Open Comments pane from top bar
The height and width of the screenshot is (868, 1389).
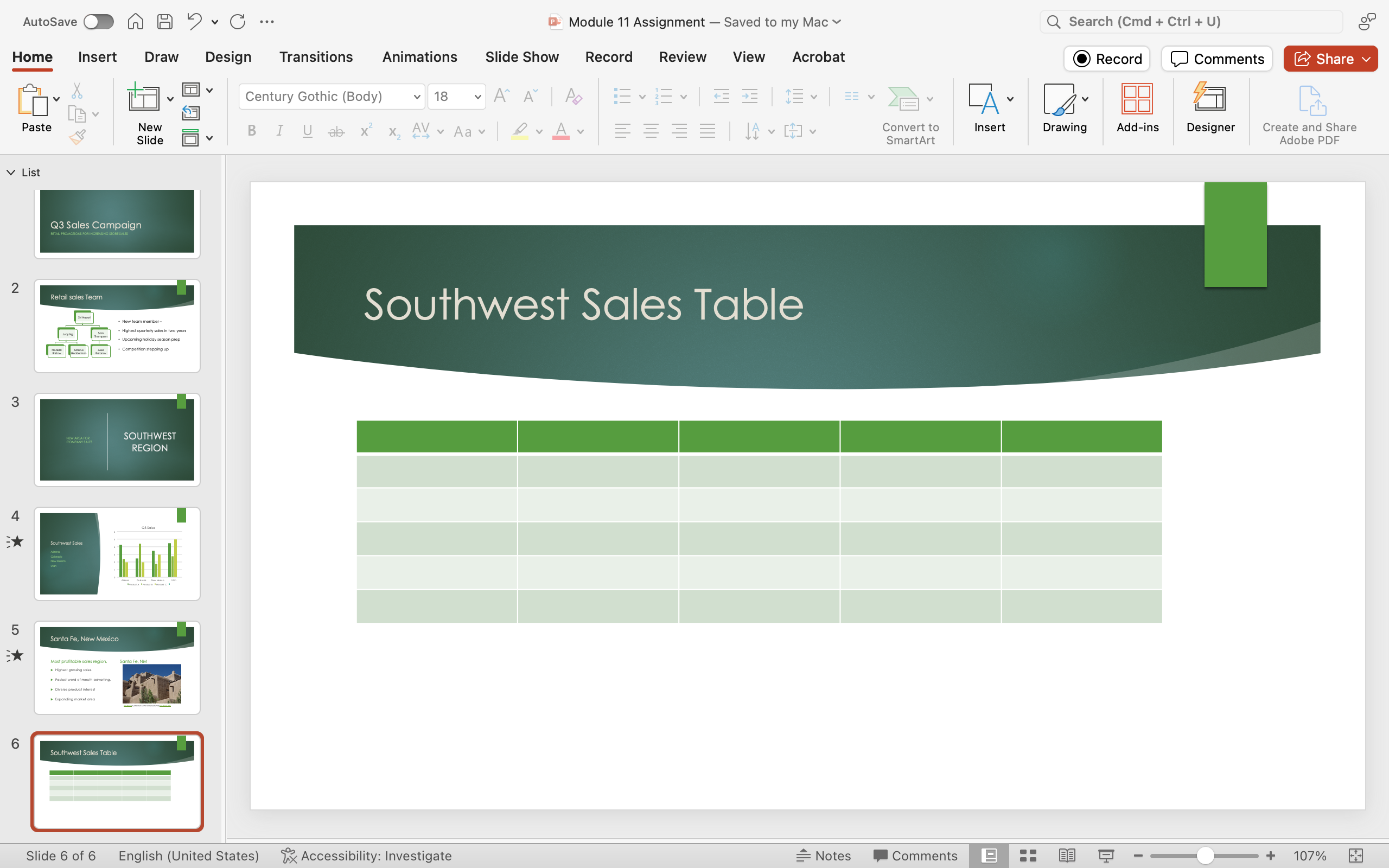coord(1217,59)
